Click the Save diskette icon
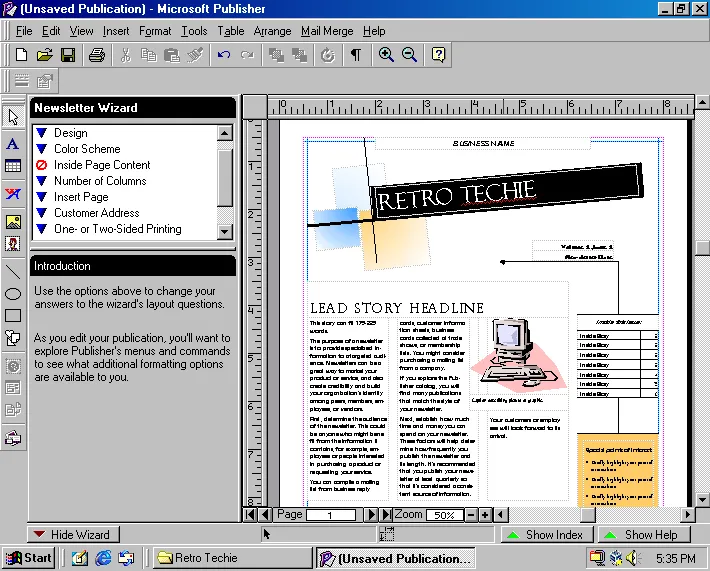 pyautogui.click(x=68, y=55)
